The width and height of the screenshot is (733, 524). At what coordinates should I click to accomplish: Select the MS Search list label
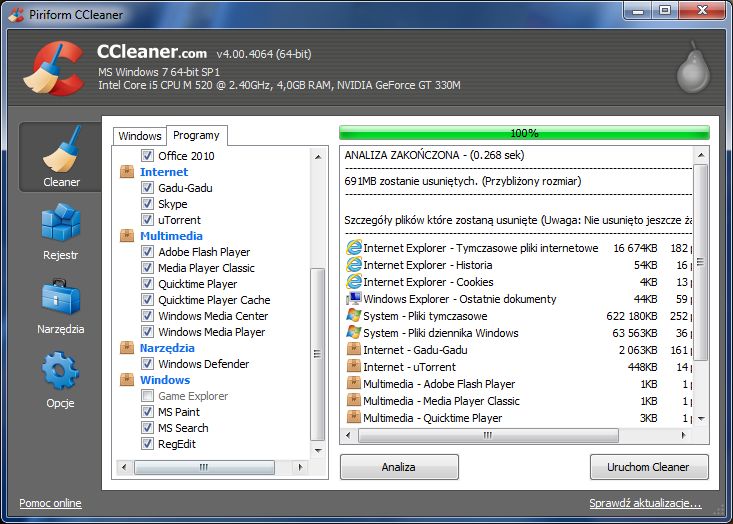point(183,428)
